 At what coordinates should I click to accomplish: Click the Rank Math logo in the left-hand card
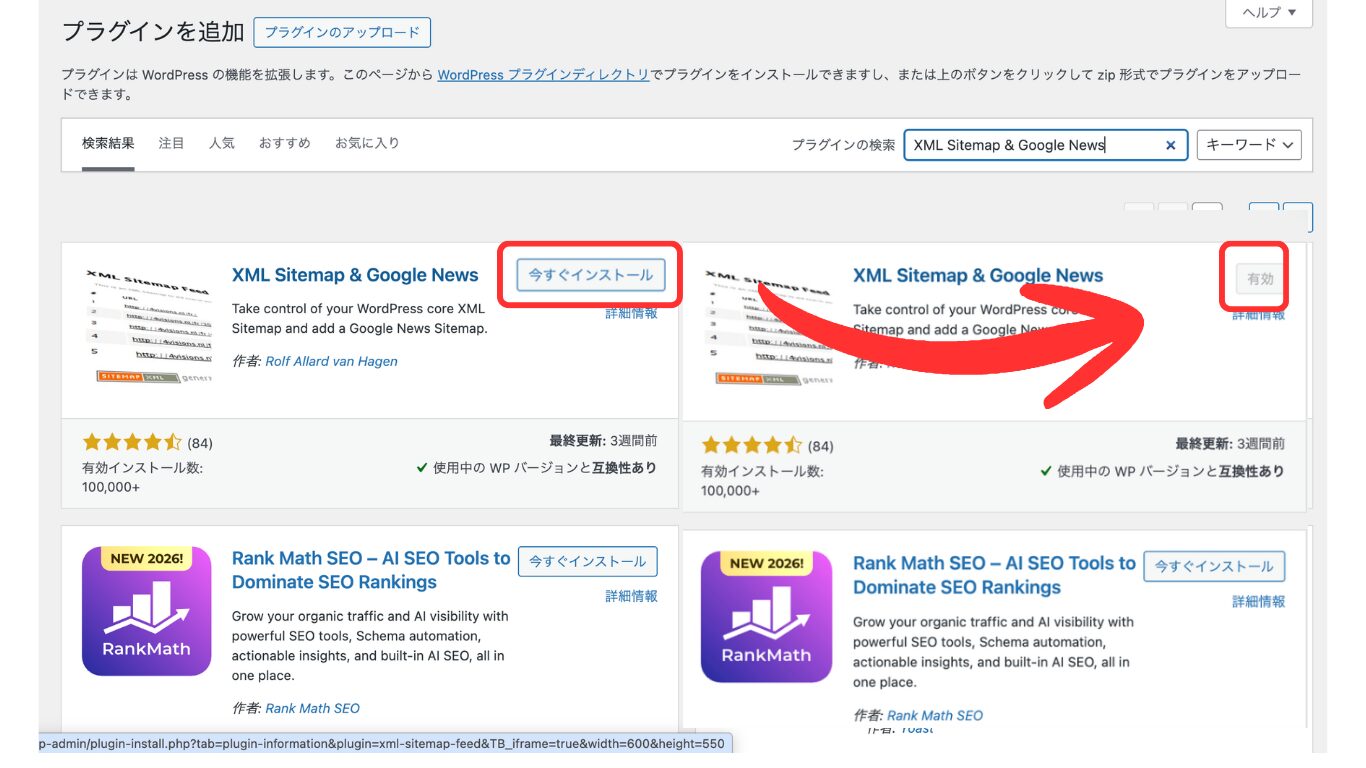[147, 611]
